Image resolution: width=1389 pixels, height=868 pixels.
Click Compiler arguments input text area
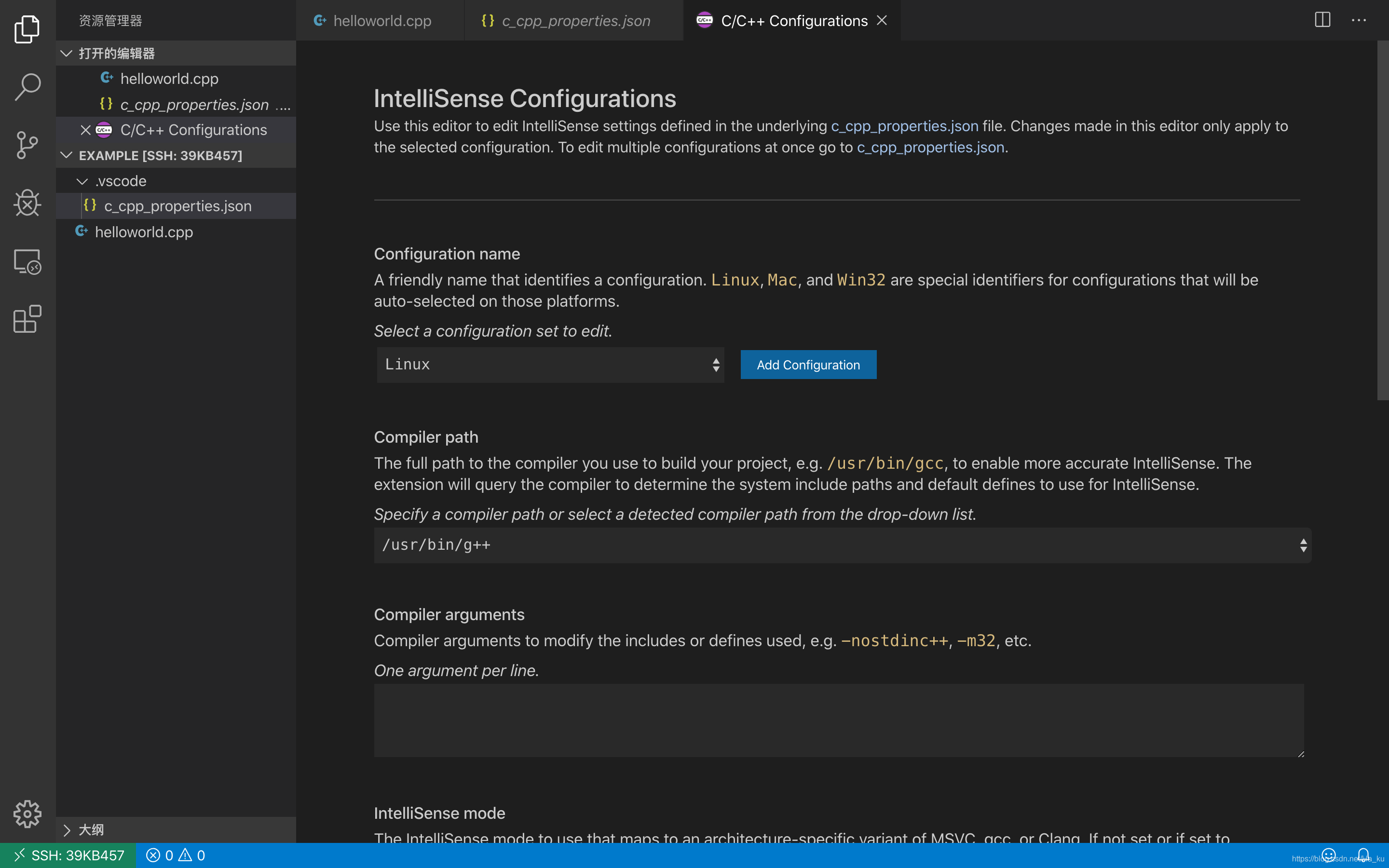(838, 721)
